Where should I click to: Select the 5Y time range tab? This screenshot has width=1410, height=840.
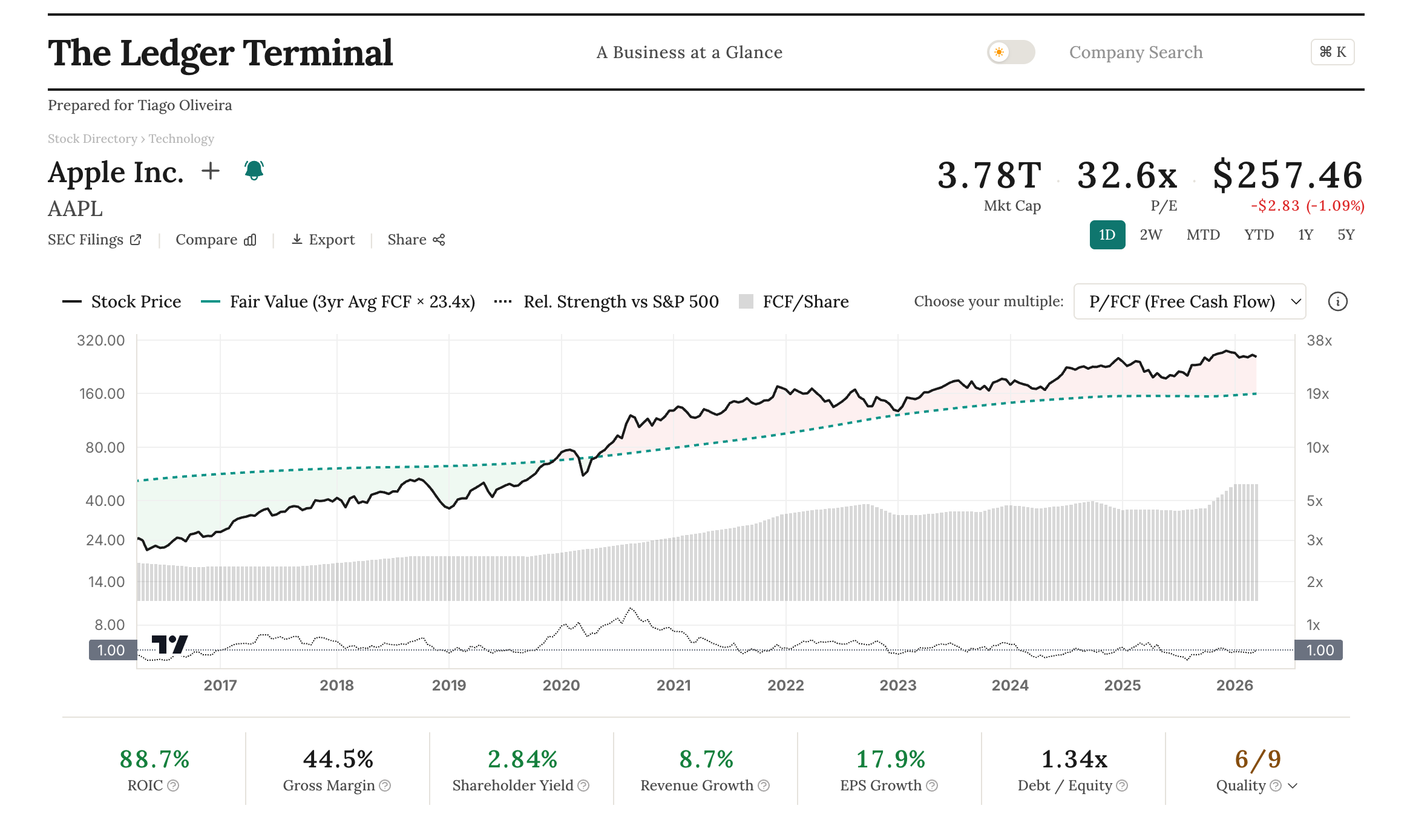(1346, 235)
